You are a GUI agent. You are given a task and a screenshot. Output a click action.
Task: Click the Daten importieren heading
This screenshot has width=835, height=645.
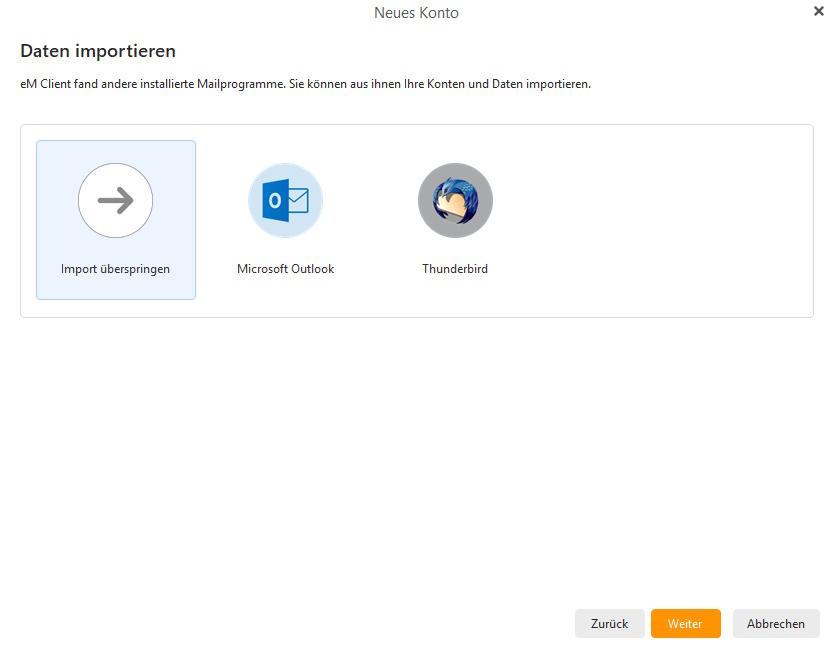click(96, 50)
